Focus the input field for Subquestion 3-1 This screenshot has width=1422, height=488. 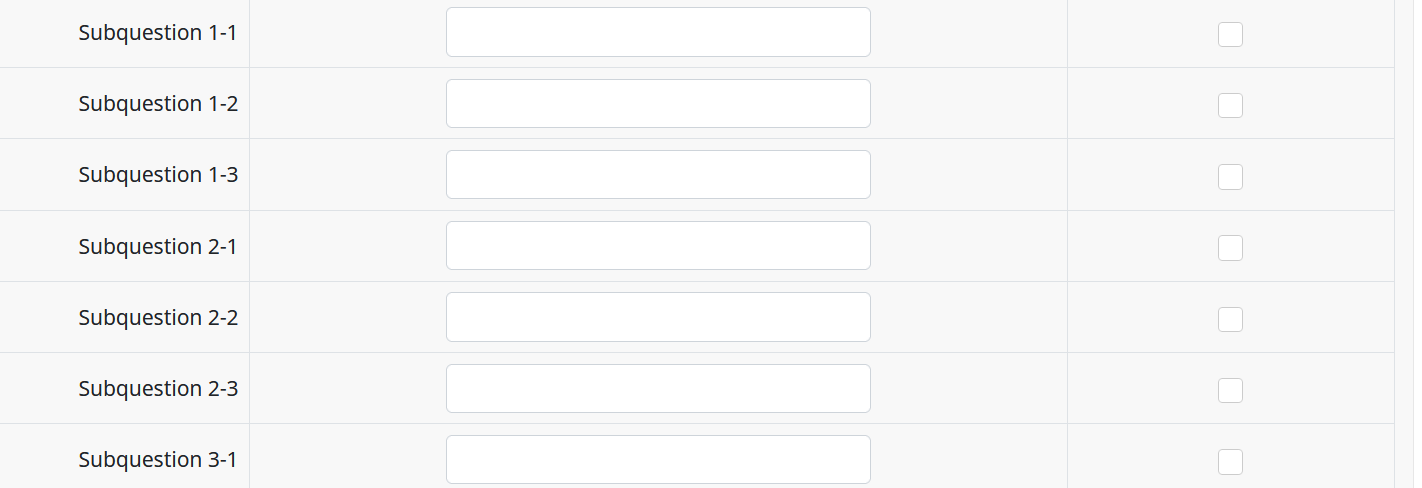658,459
